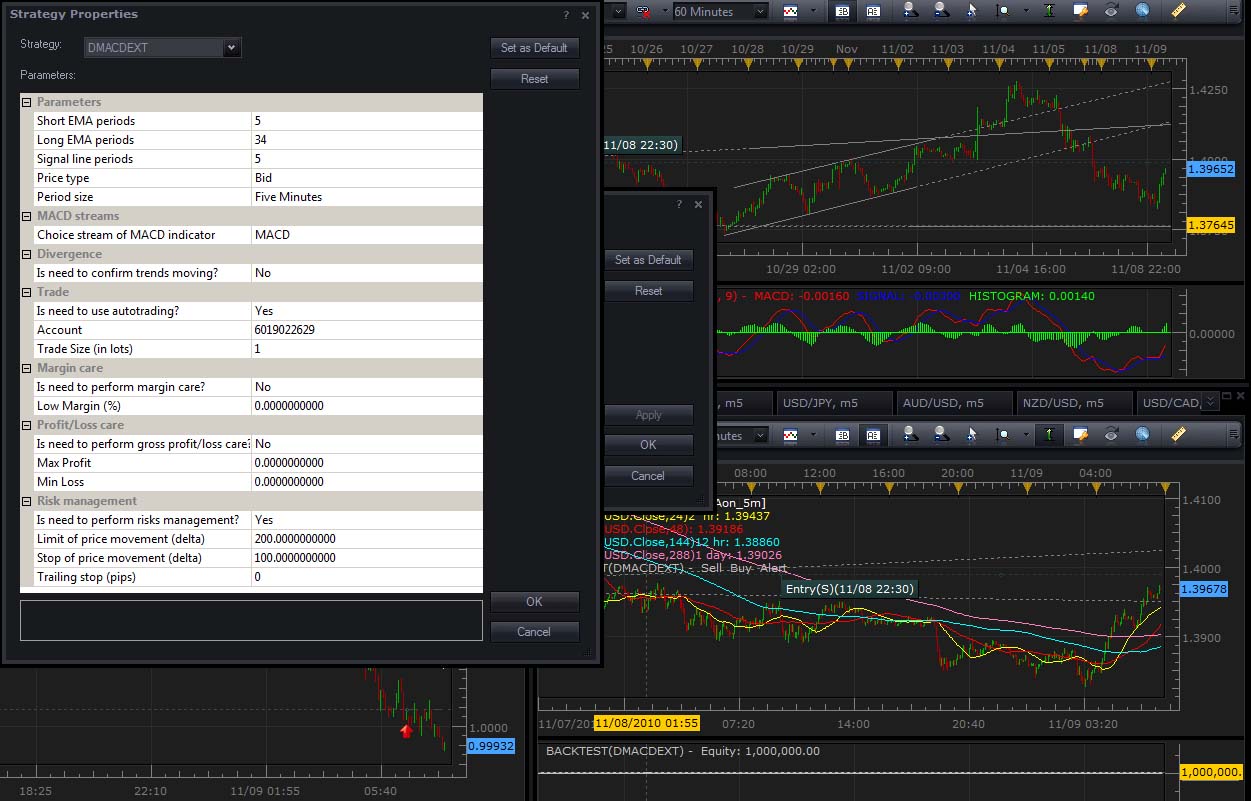
Task: Switch to the USD/CAD tab
Action: [1170, 403]
